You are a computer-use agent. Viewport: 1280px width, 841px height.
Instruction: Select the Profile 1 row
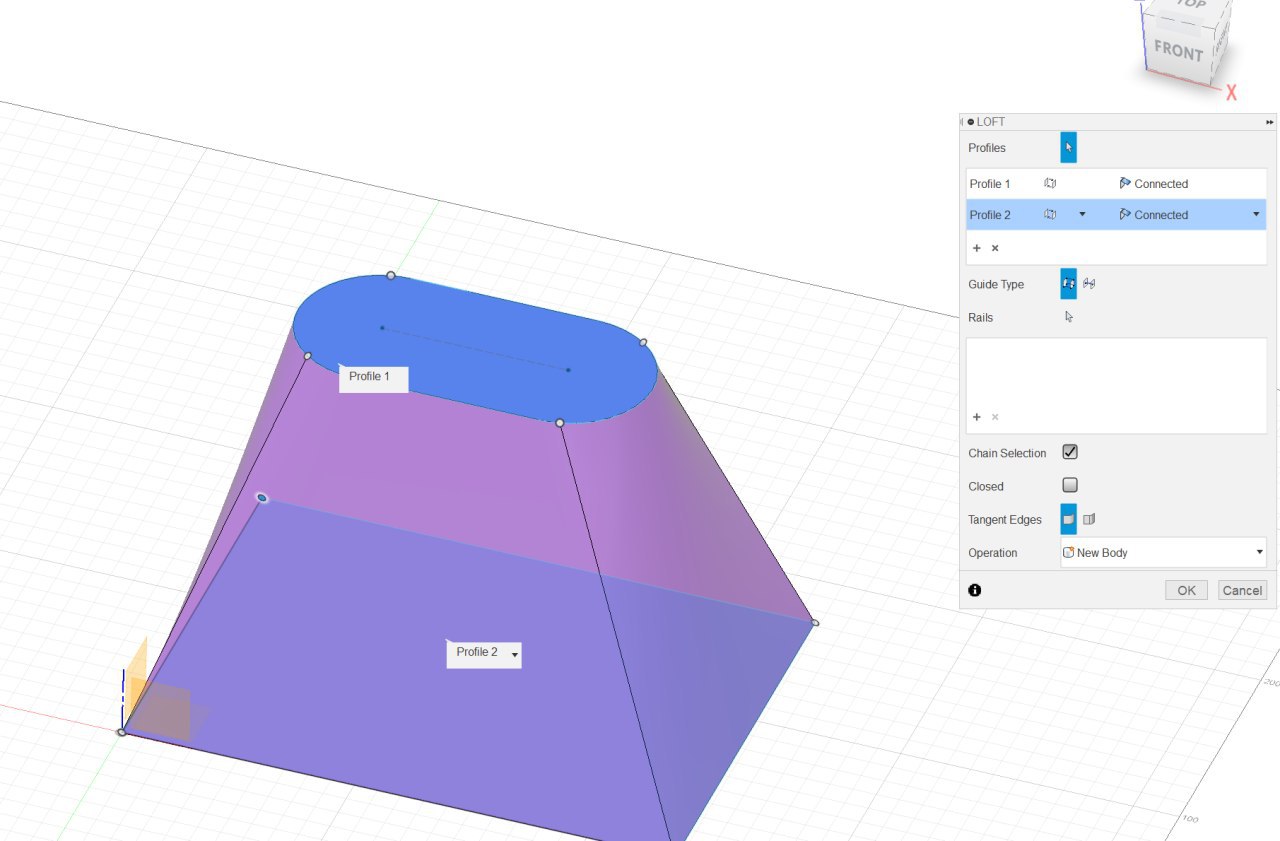1116,184
